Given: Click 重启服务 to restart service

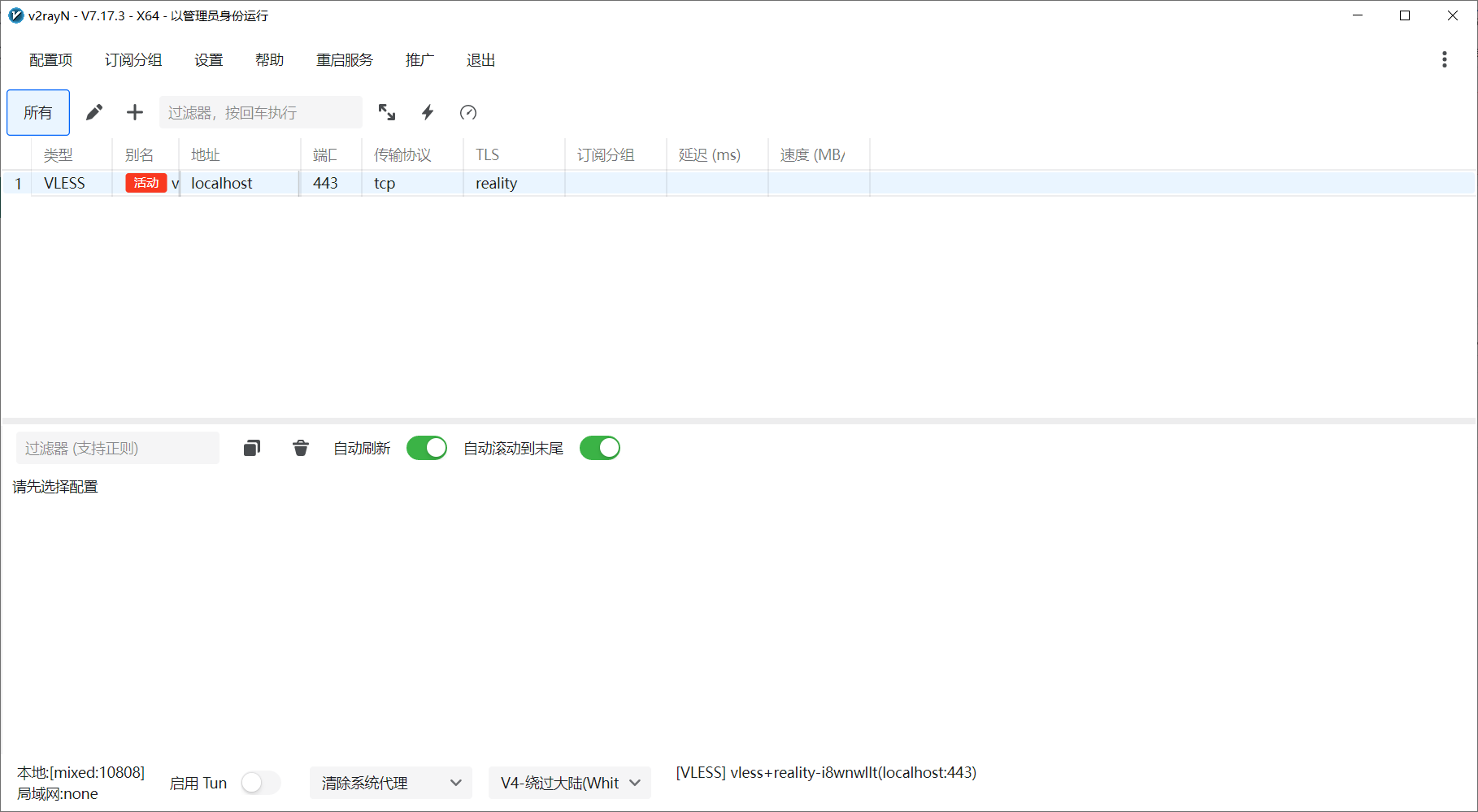Looking at the screenshot, I should [345, 60].
